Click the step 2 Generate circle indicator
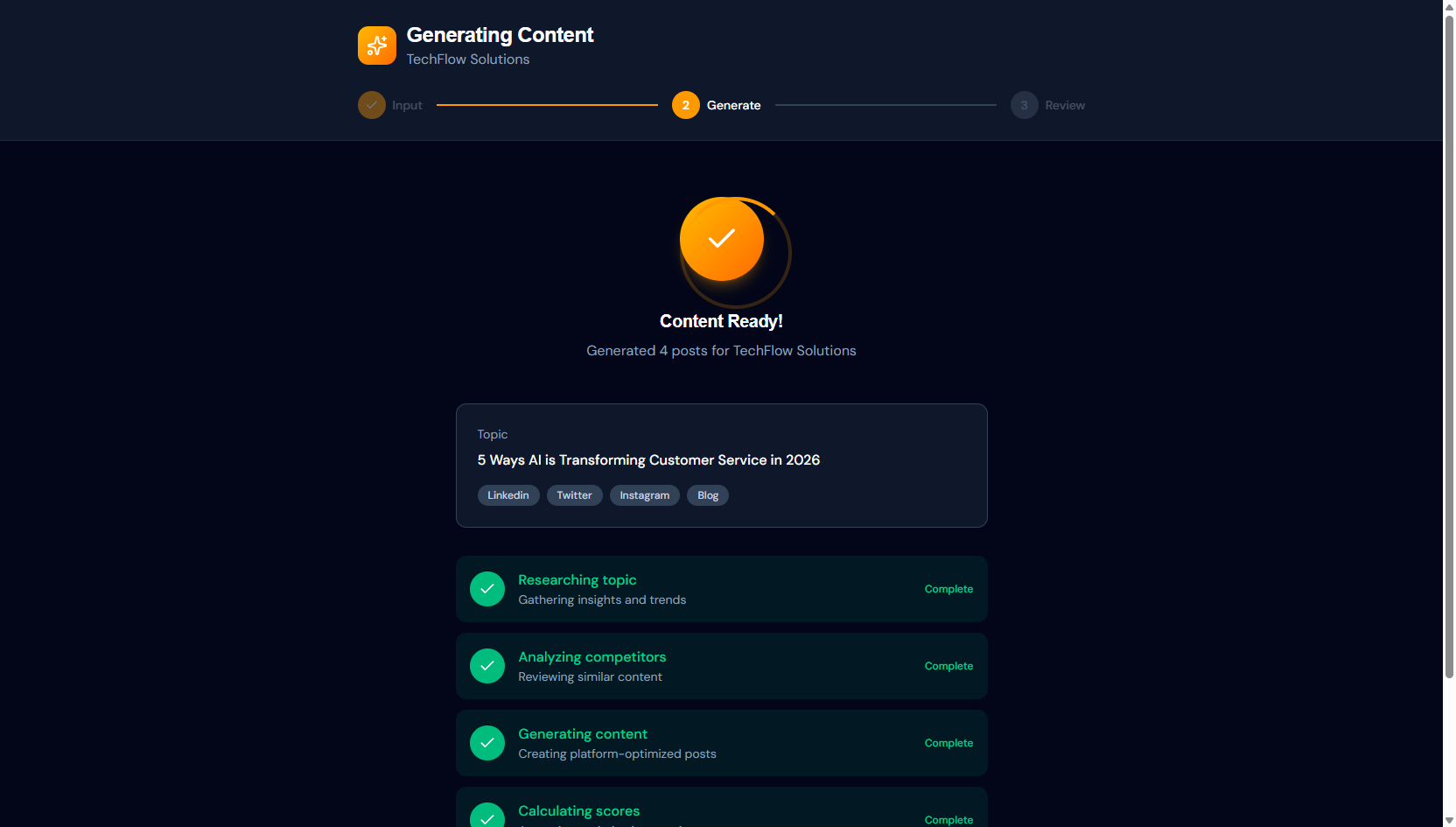This screenshot has width=1456, height=827. point(685,104)
